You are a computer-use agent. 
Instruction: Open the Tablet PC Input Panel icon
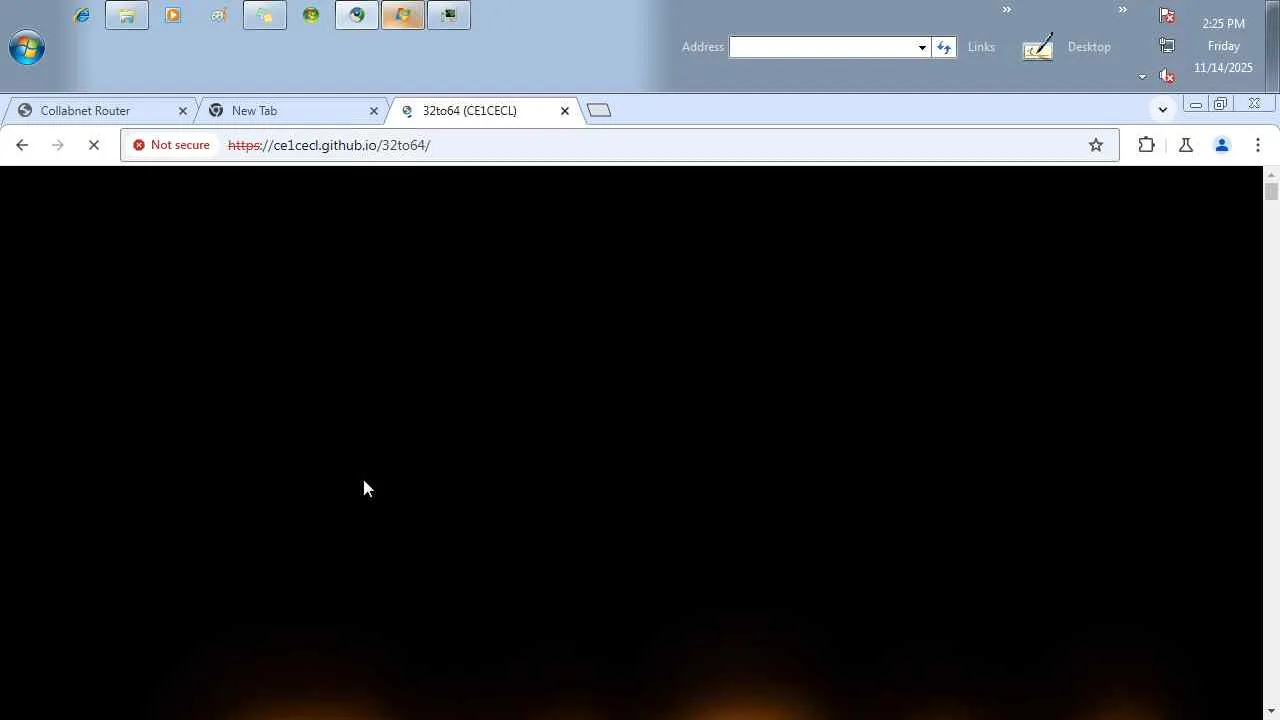click(x=1038, y=47)
